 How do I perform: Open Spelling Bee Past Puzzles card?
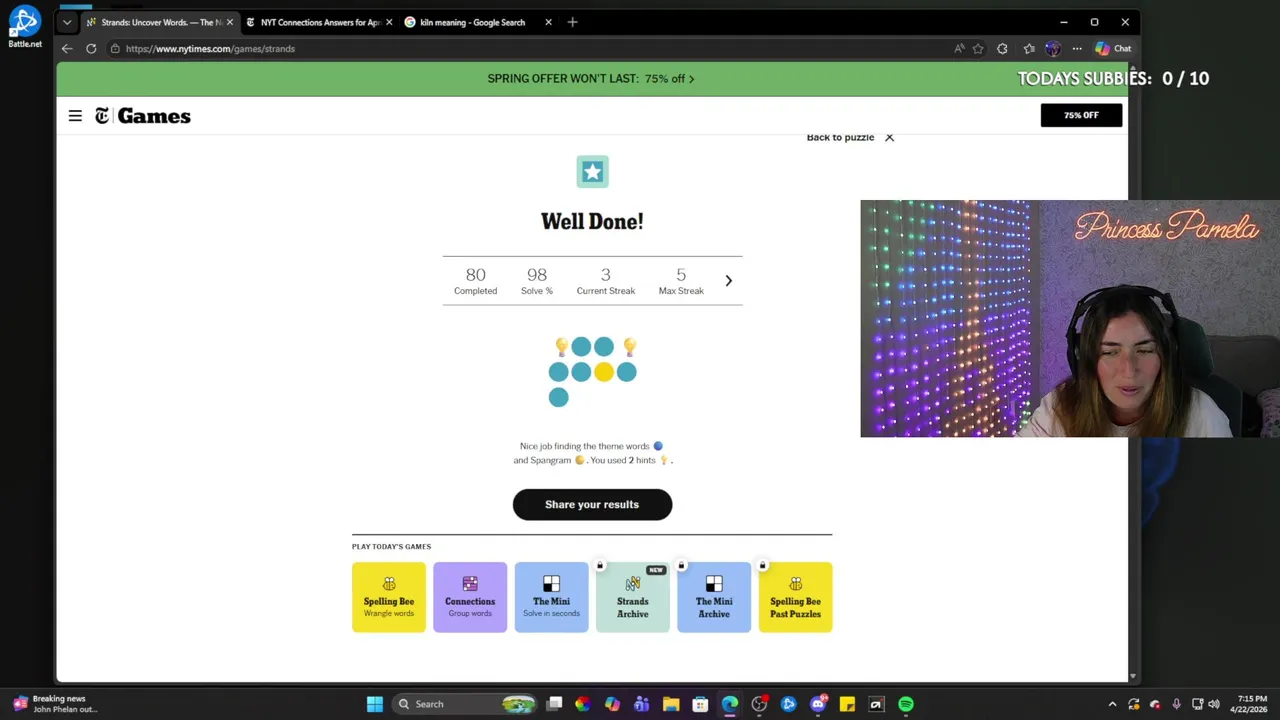coord(795,597)
